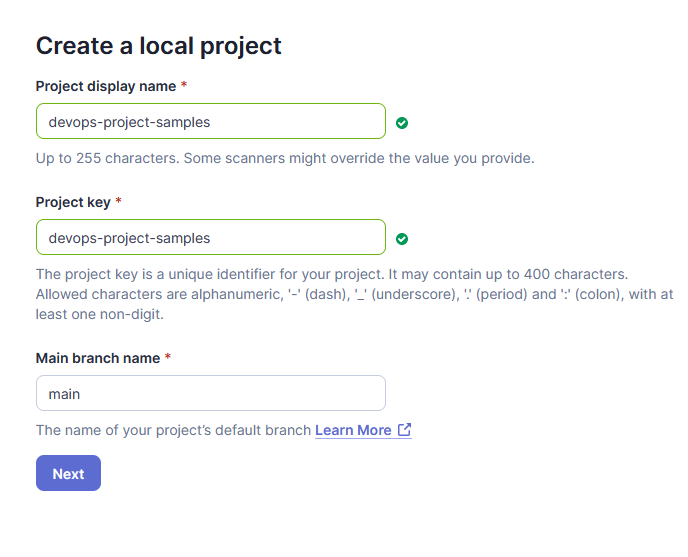Click the green checkmark beside Project display name

click(401, 123)
